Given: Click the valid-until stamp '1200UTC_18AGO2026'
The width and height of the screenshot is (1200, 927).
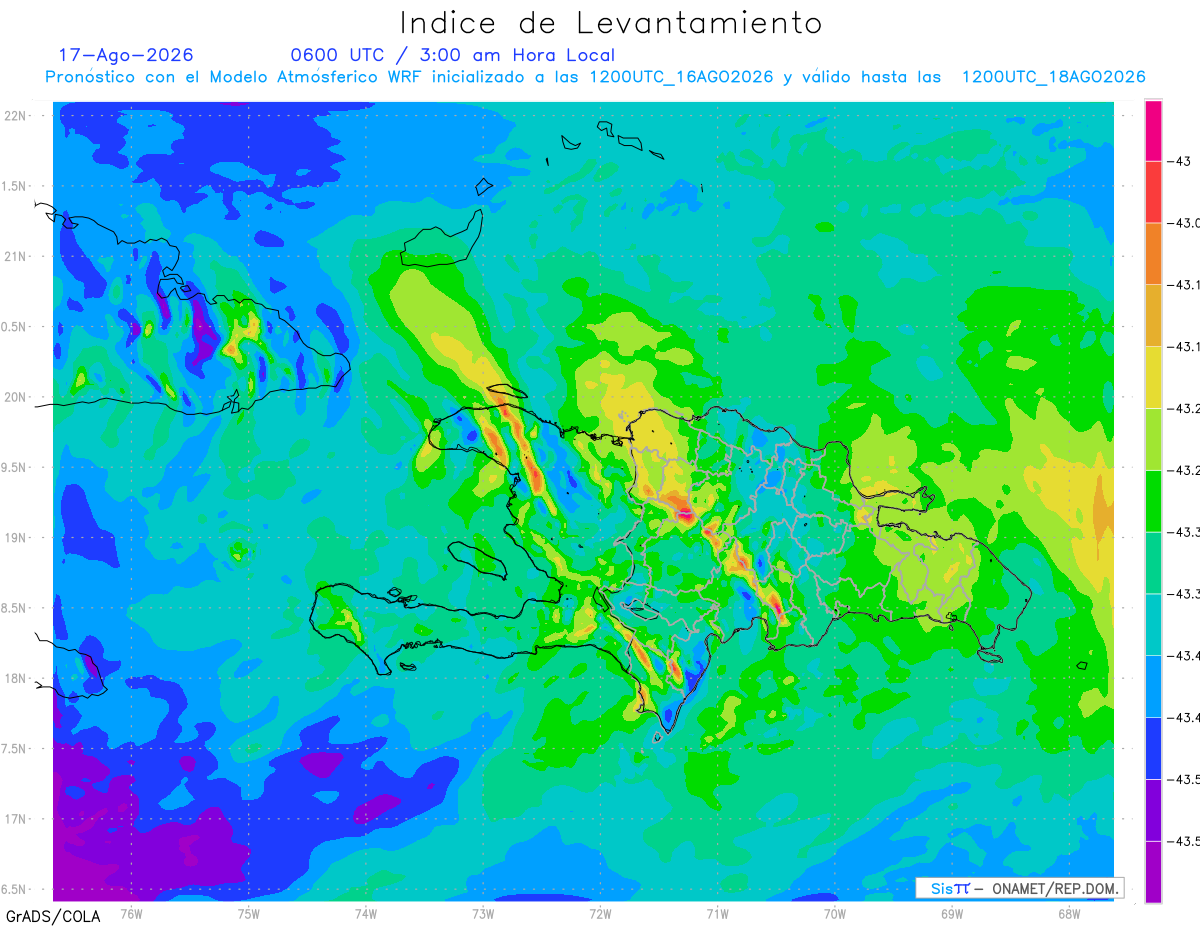Looking at the screenshot, I should click(x=1053, y=77).
